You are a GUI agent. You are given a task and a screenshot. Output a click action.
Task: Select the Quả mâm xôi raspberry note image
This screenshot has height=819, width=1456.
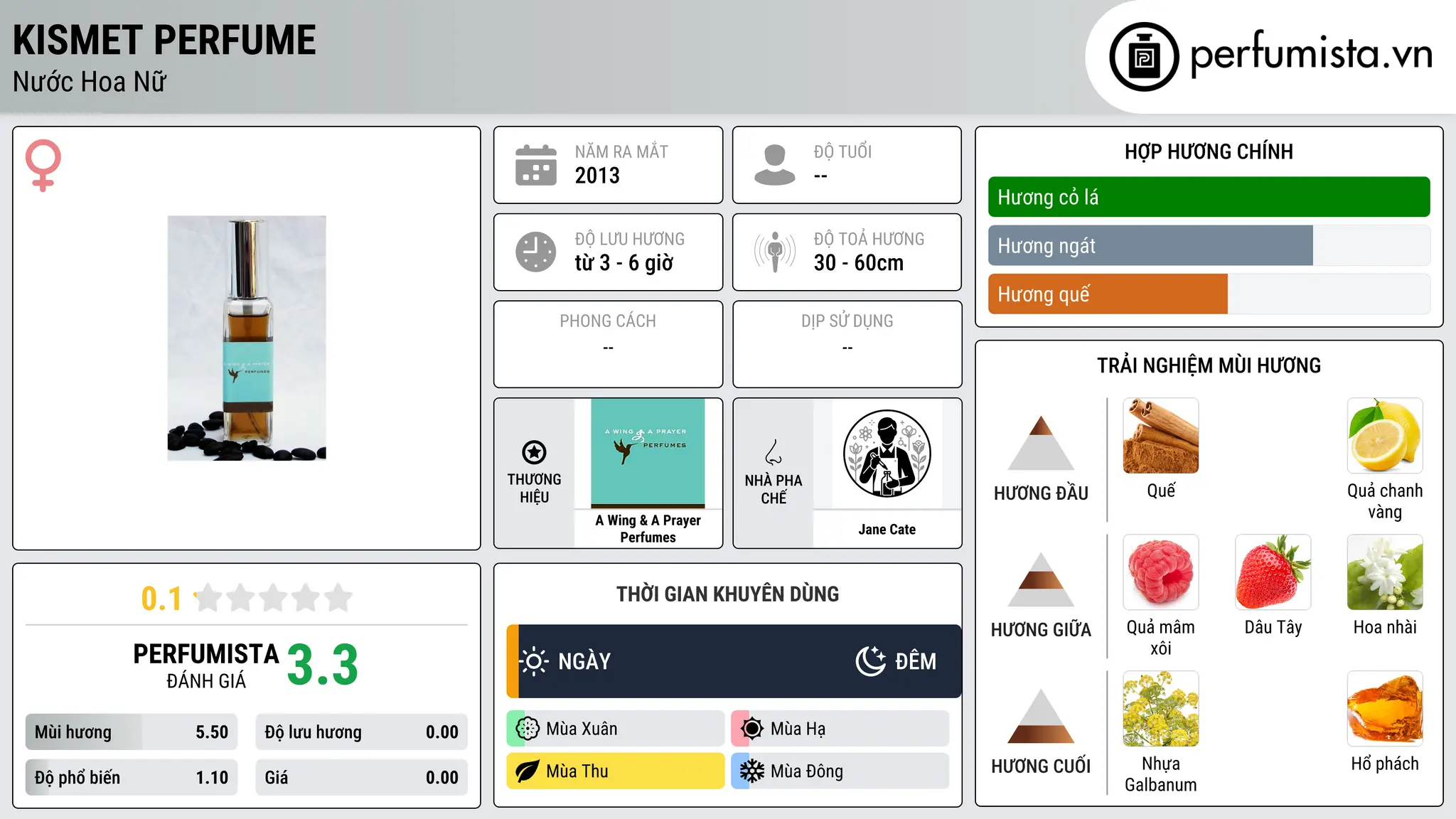[x=1161, y=572]
